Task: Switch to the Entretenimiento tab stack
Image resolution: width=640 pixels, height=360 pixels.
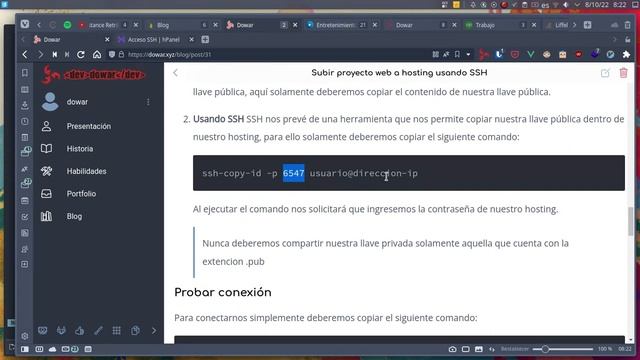Action: click(x=341, y=25)
